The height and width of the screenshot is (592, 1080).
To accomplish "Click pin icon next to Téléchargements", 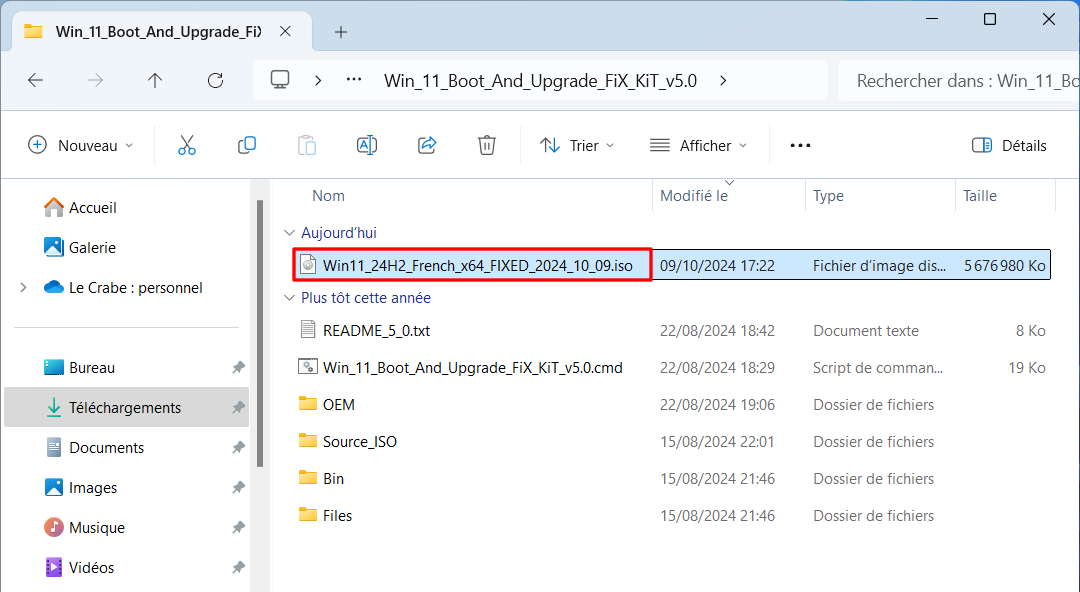I will [238, 407].
